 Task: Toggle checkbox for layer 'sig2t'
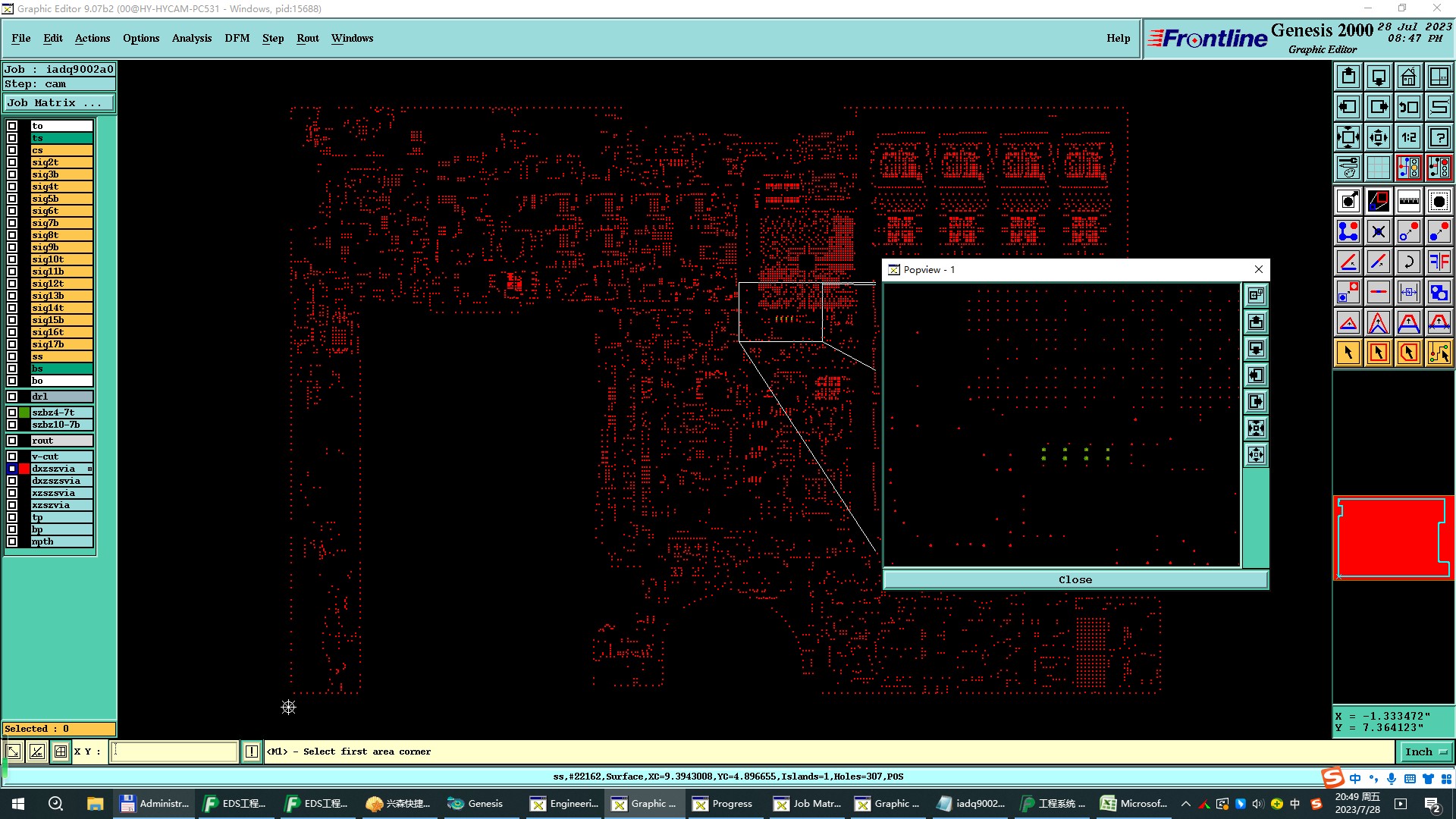[12, 162]
